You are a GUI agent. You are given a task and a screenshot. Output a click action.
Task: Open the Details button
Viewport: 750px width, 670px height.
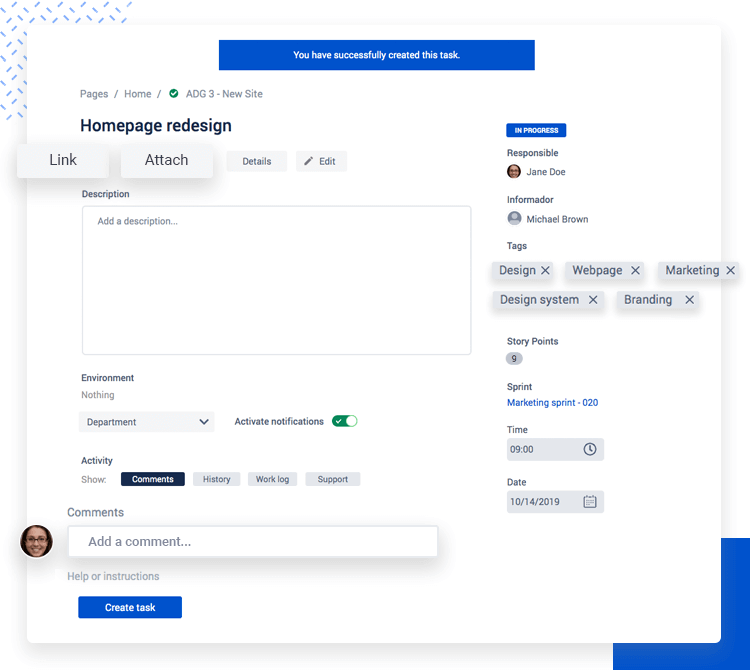click(257, 161)
